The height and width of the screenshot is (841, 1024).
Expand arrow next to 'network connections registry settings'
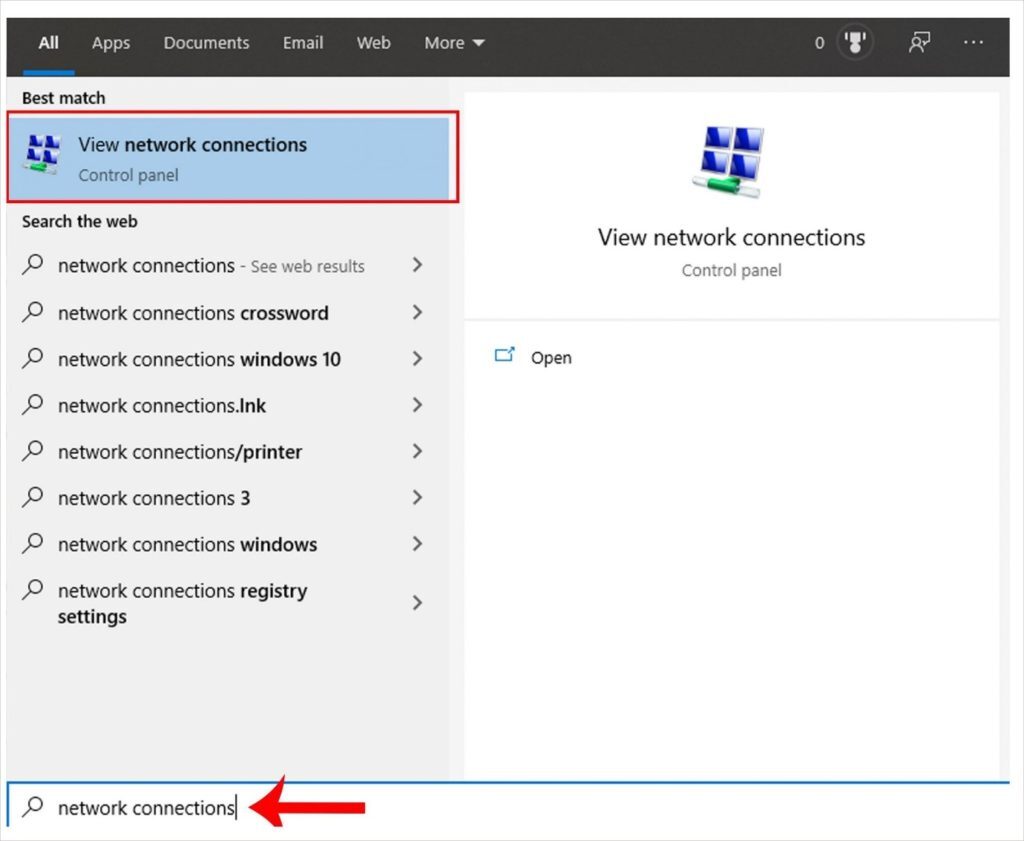417,603
